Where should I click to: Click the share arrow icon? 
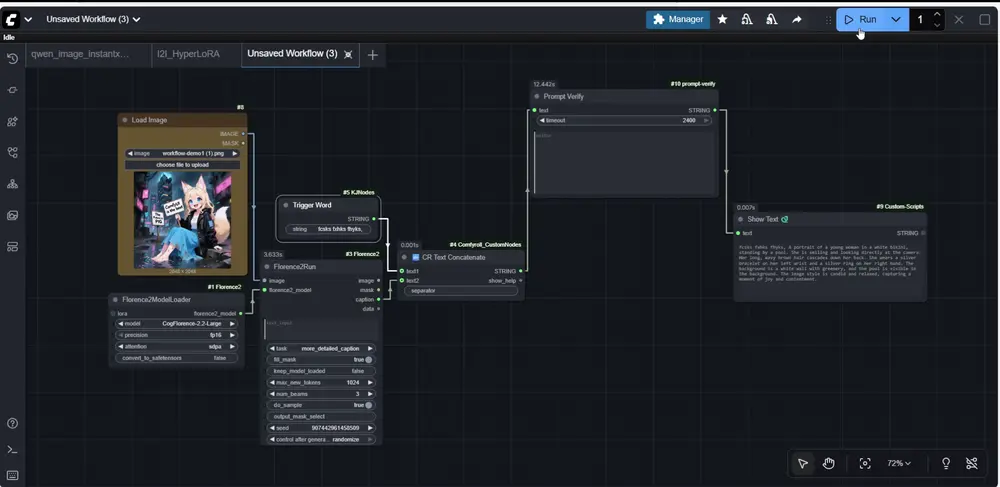click(x=796, y=19)
